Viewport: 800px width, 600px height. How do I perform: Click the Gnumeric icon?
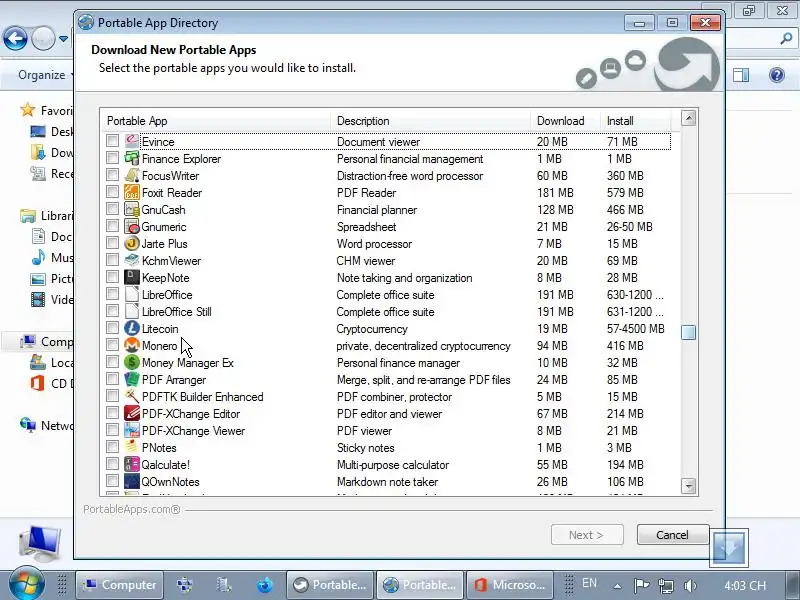(132, 227)
